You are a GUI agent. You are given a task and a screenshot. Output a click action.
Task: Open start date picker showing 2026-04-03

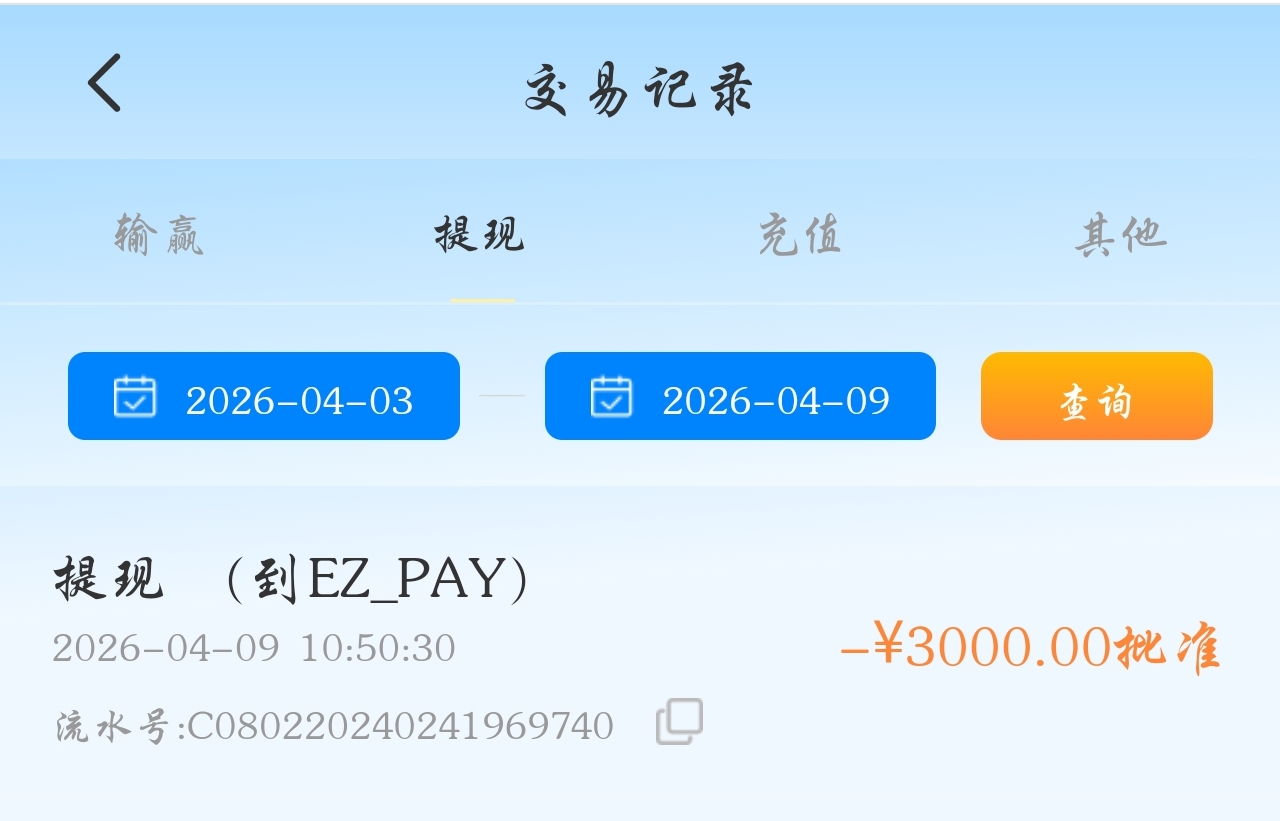point(264,396)
